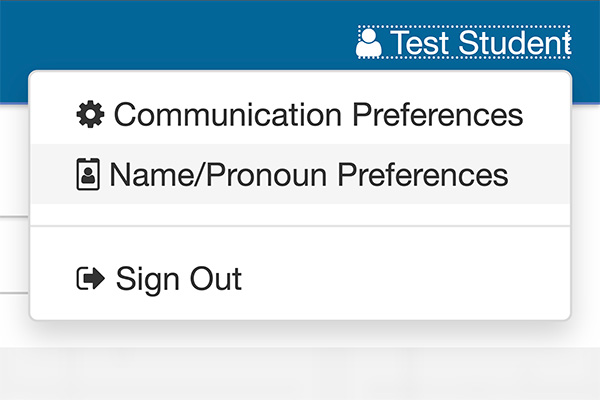
Task: Collapse the Test Student account dropdown
Action: pos(464,42)
